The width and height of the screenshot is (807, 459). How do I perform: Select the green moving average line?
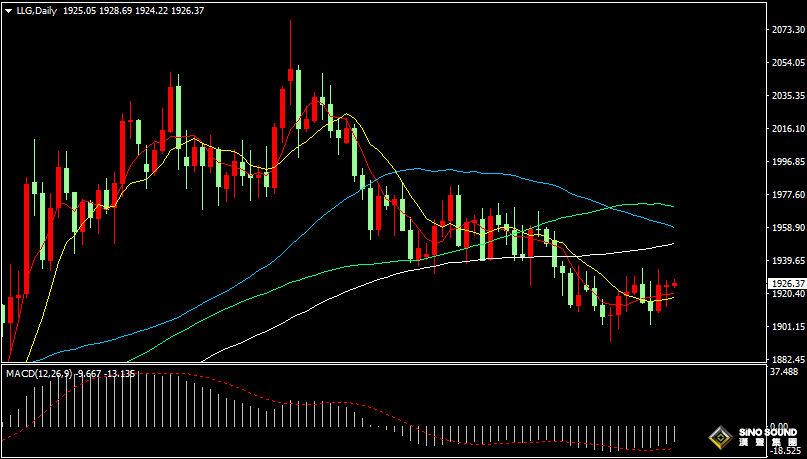tap(400, 262)
